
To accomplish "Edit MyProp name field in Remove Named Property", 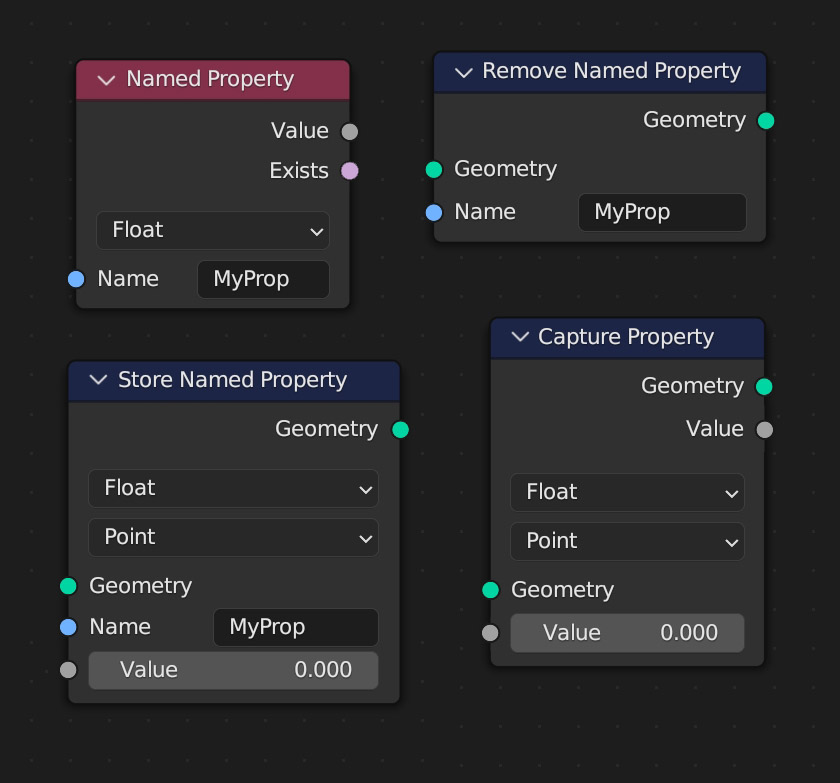I will click(662, 213).
